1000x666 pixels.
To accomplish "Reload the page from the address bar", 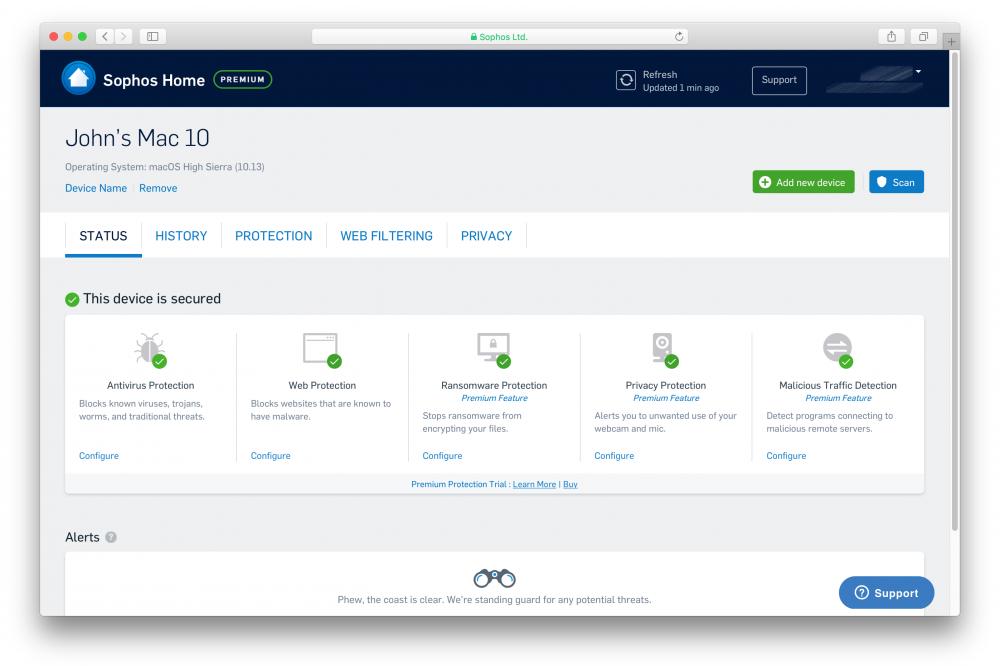I will click(x=679, y=36).
